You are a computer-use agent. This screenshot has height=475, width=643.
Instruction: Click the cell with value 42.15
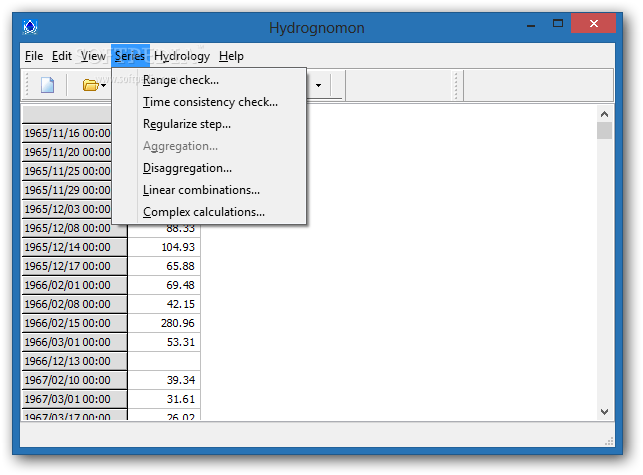tap(164, 304)
